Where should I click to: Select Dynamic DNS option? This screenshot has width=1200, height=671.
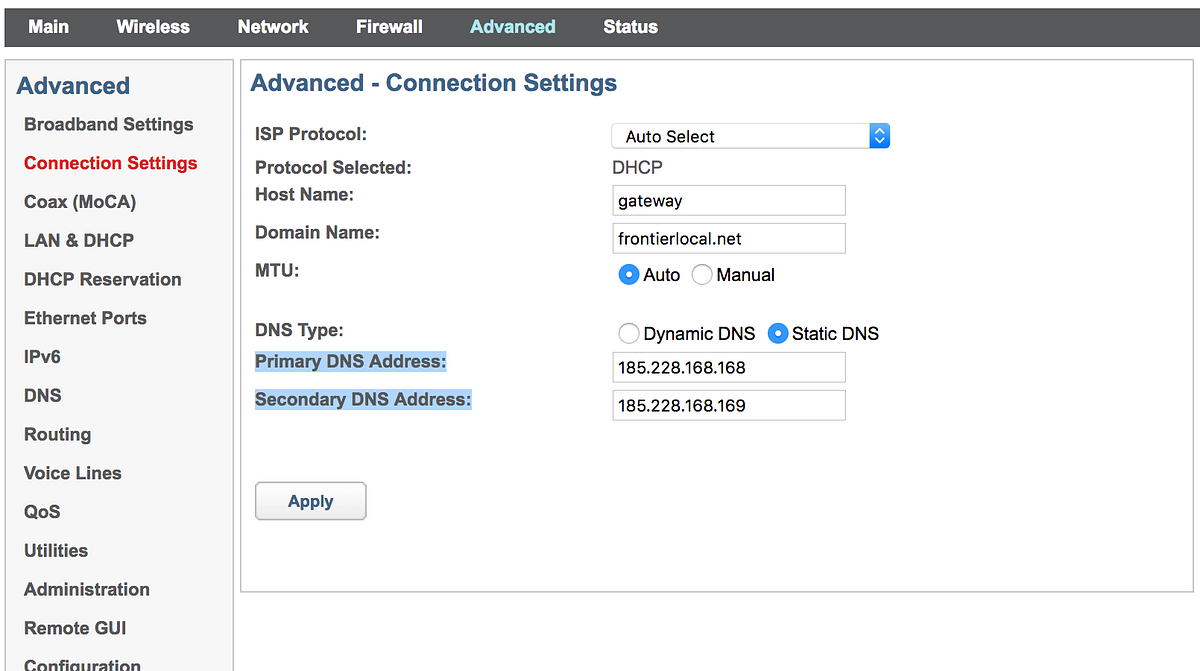point(629,333)
